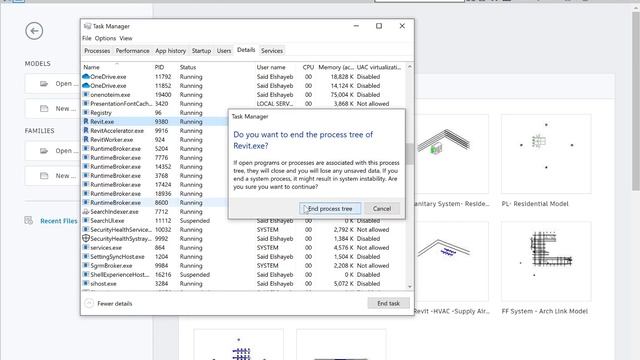This screenshot has height=360, width=640.
Task: Click the process list vertical scrollbar thumb
Action: point(410,153)
